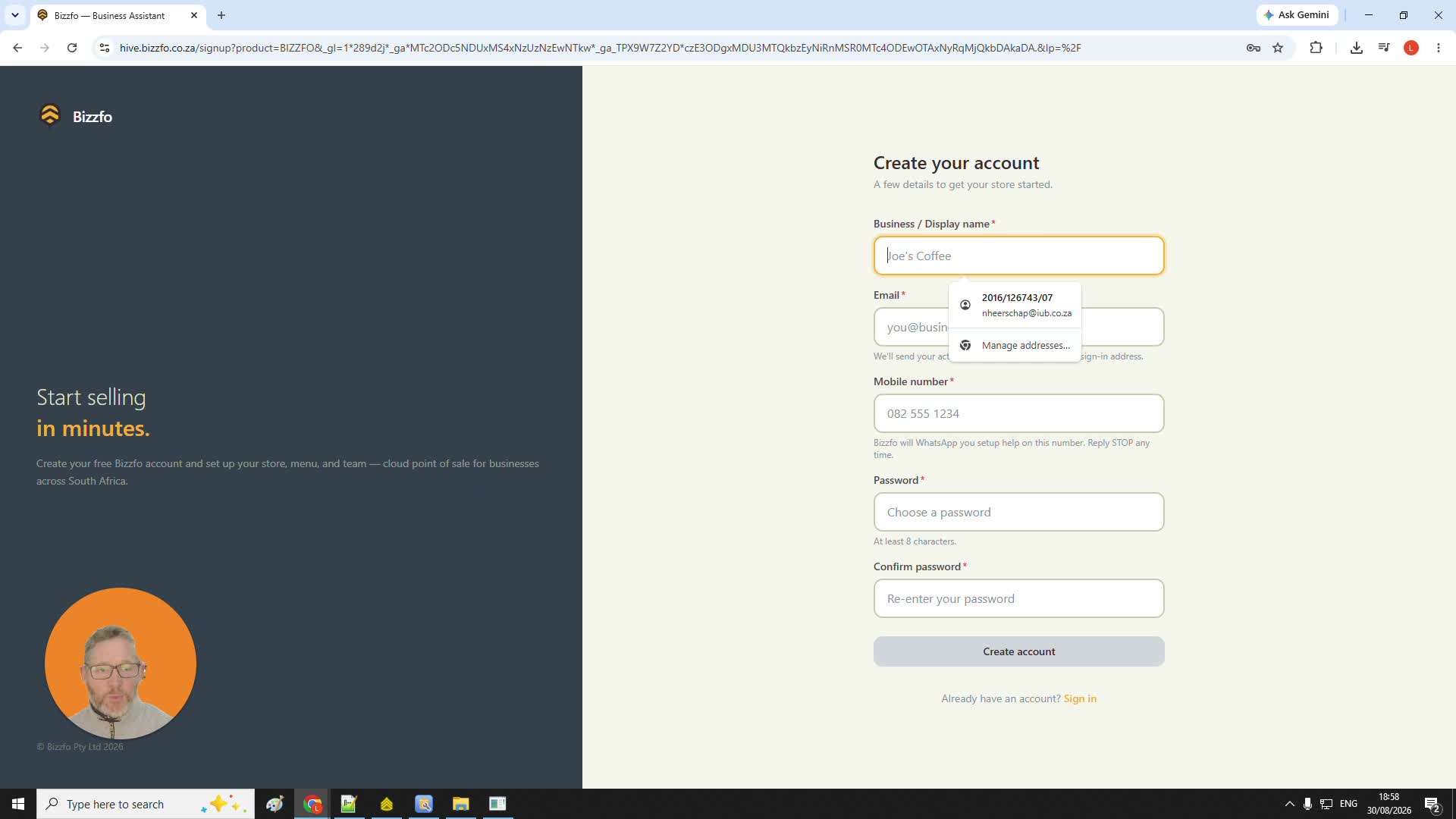Select the 2016/126743/07 autofill suggestion

1015,305
